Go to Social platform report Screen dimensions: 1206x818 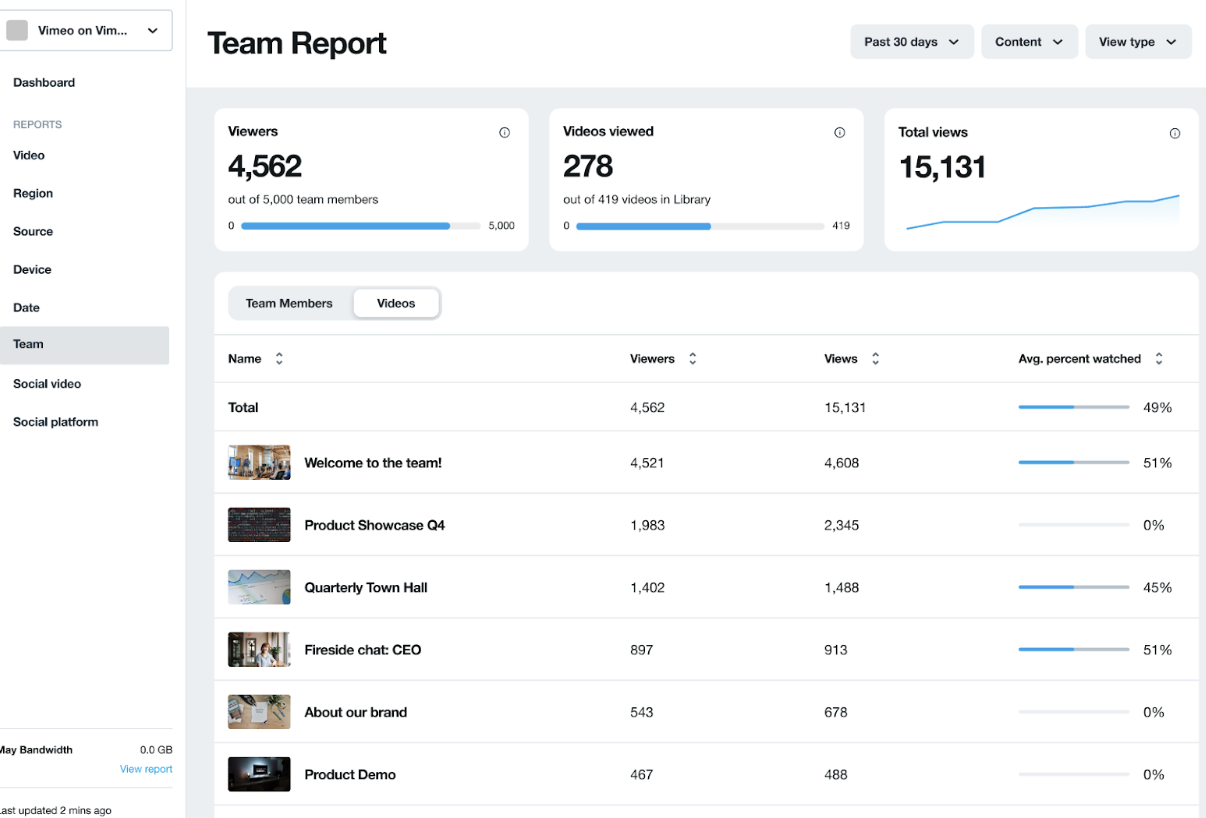click(56, 422)
